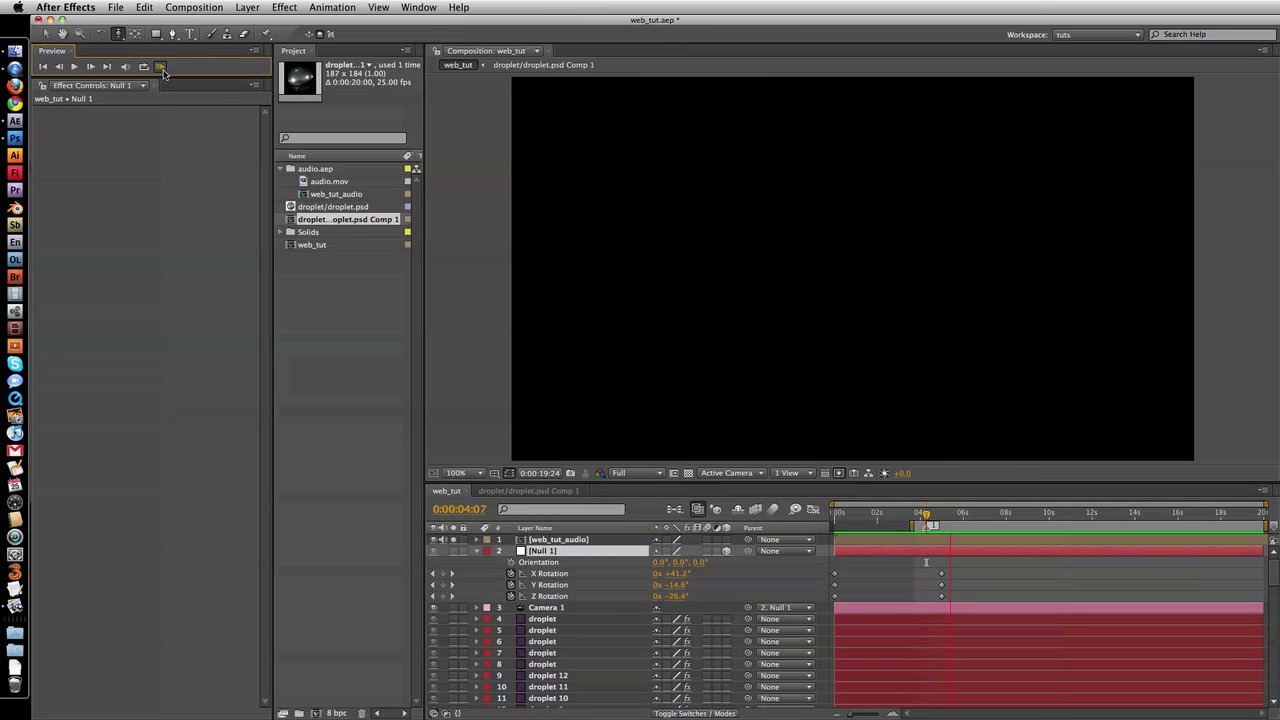
Task: Open the composition flowchart icon in viewer
Action: coord(868,473)
